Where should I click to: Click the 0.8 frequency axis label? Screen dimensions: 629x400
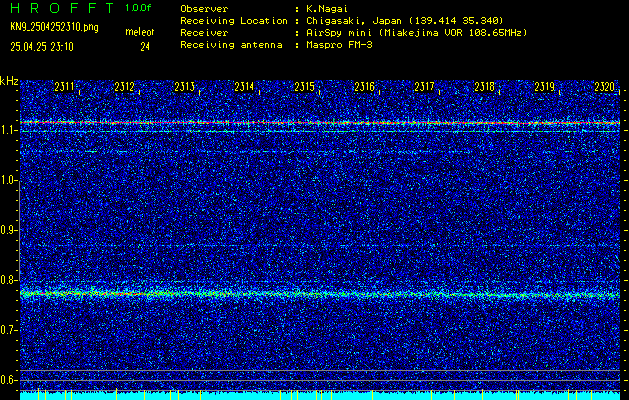pos(6,280)
